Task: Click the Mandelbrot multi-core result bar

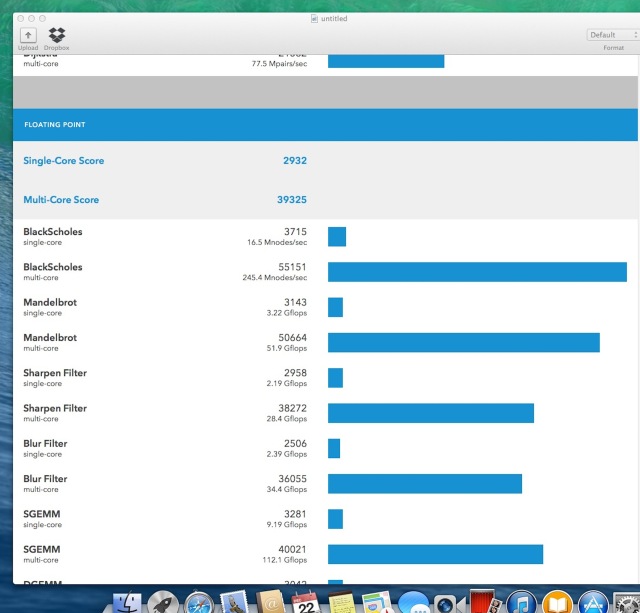Action: (464, 342)
